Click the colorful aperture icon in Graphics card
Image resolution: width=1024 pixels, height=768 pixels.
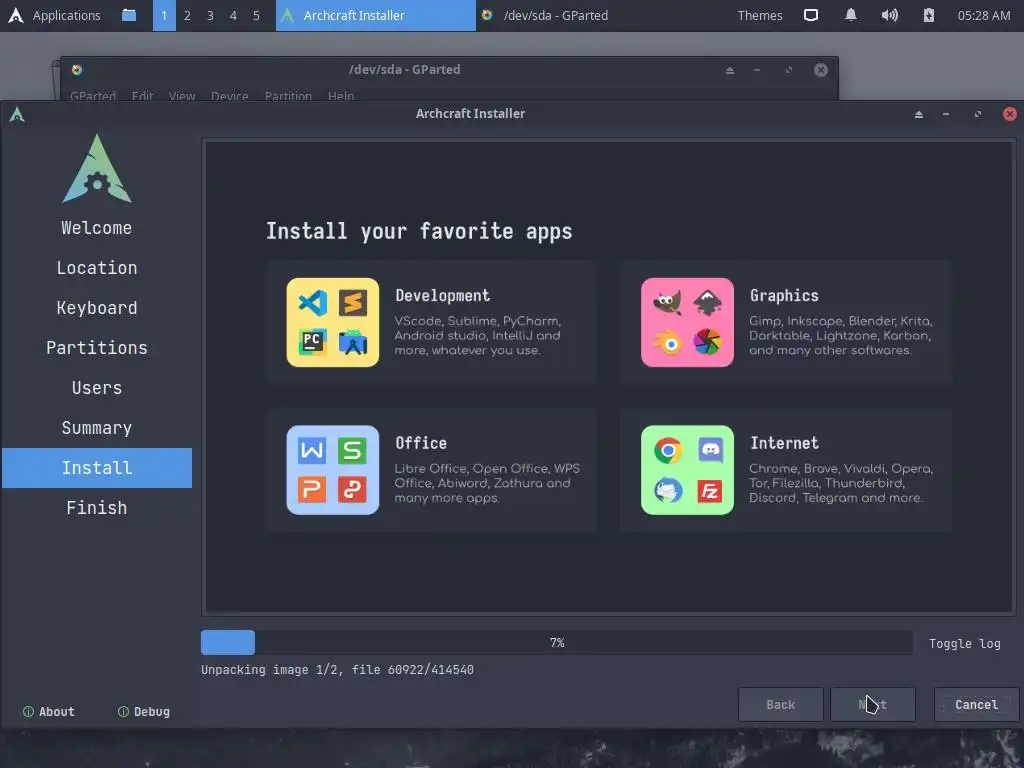point(707,342)
